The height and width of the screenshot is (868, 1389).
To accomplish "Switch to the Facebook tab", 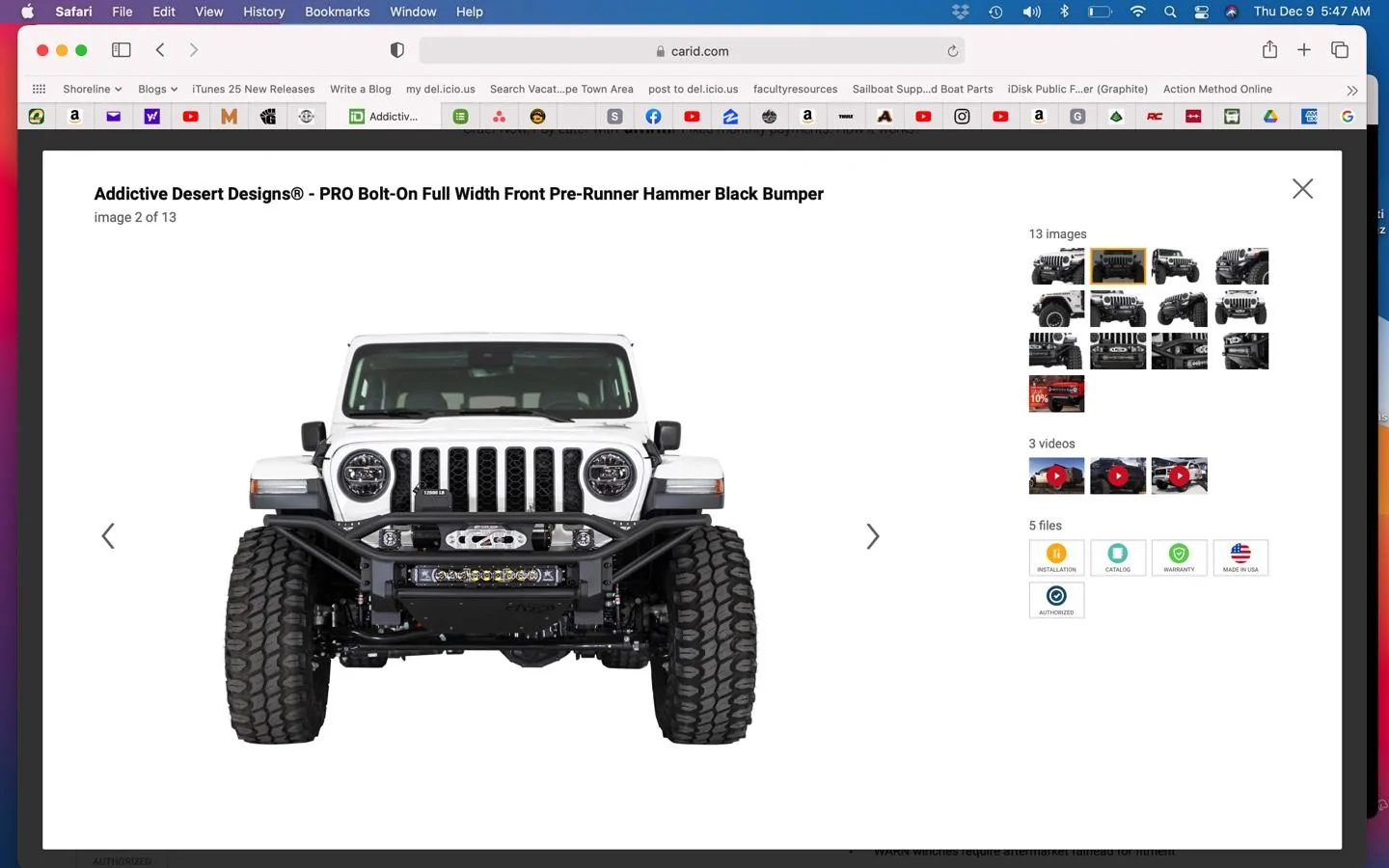I will (x=653, y=116).
